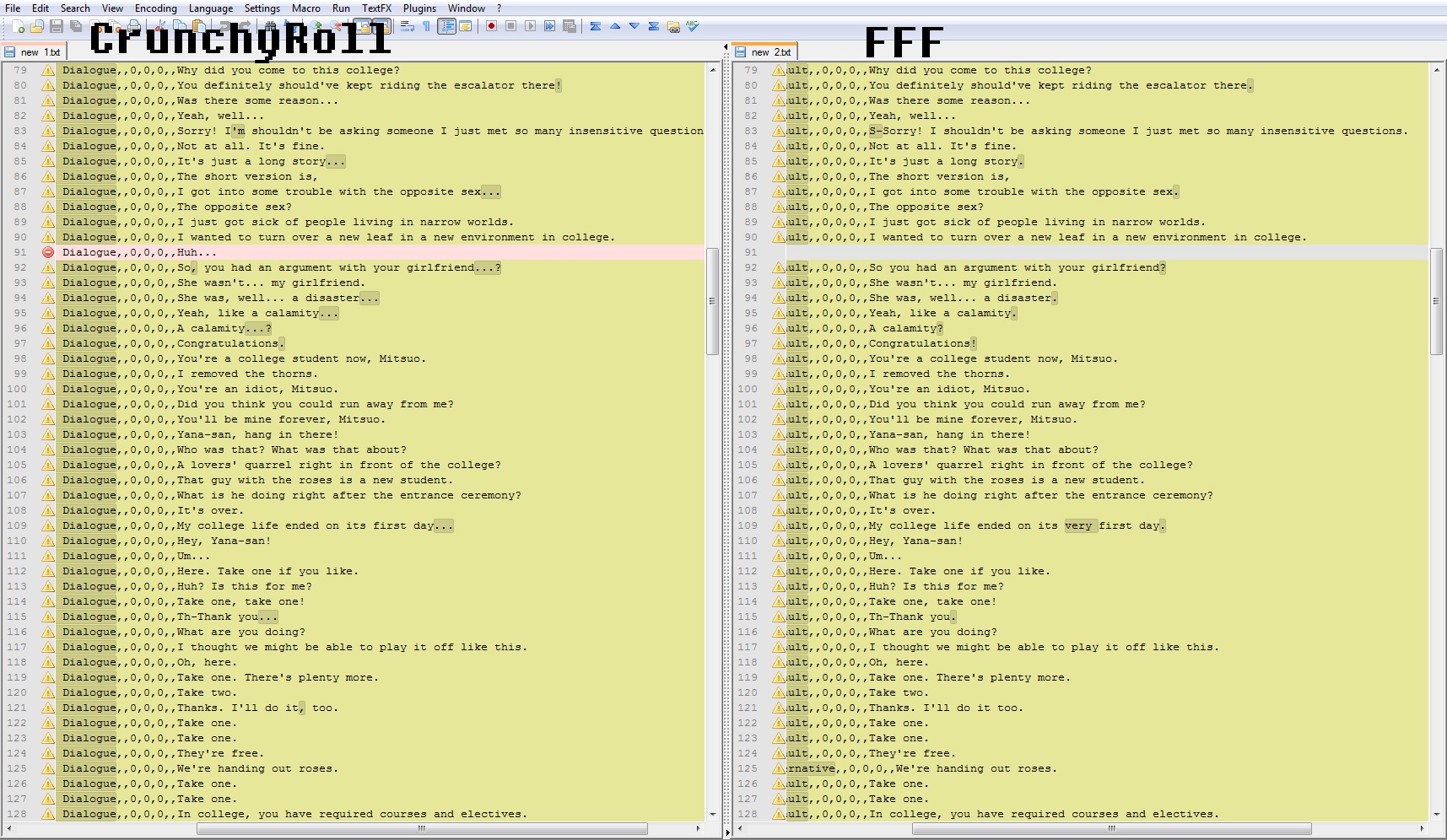Open the Language menu
Image resolution: width=1447 pixels, height=840 pixels.
click(211, 8)
